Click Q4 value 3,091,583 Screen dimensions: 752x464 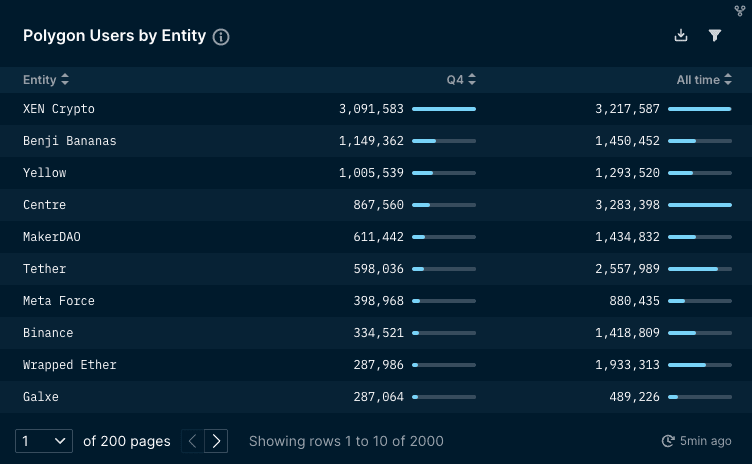coord(371,109)
